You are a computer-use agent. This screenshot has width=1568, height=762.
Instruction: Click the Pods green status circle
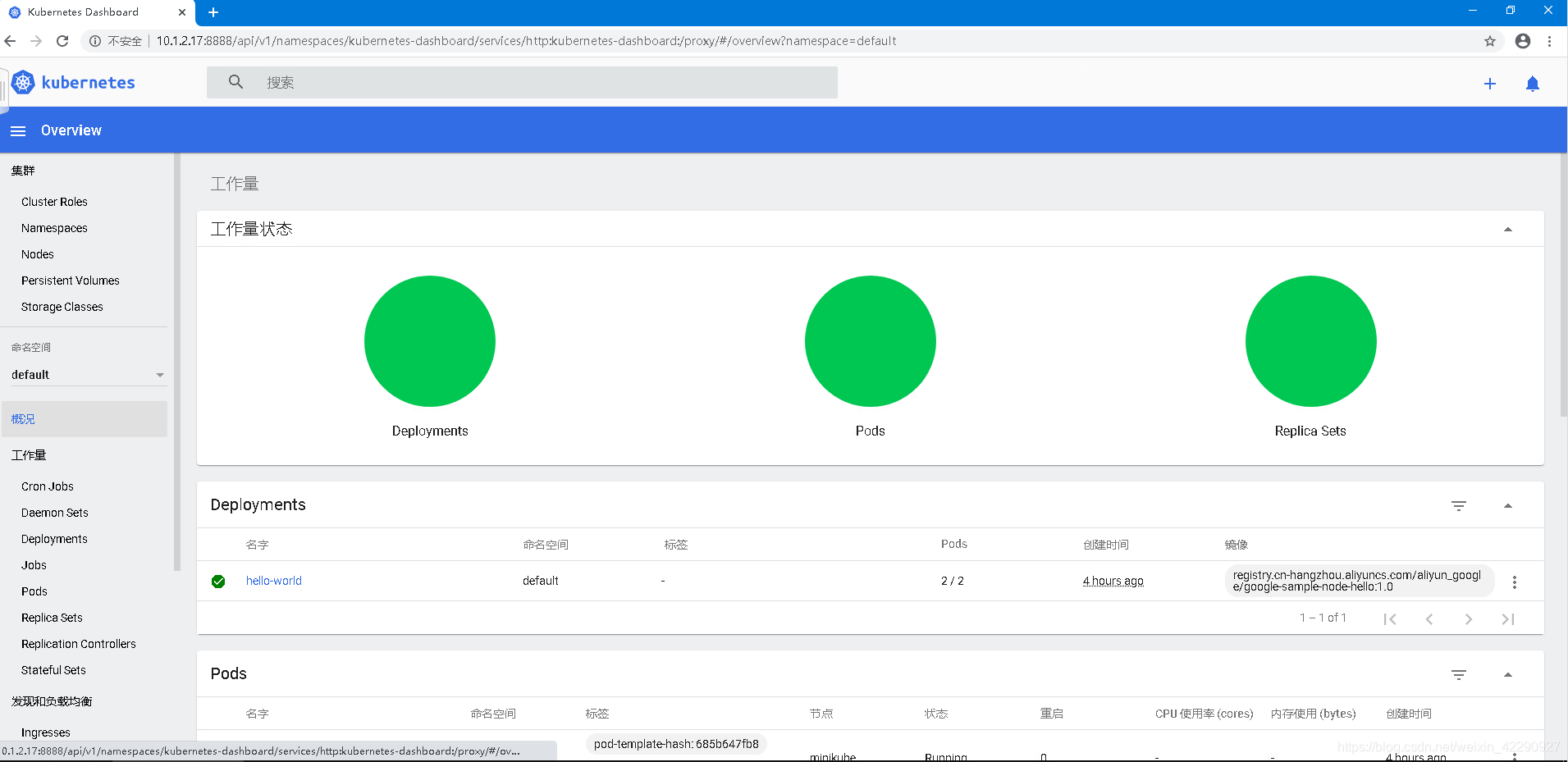point(871,341)
